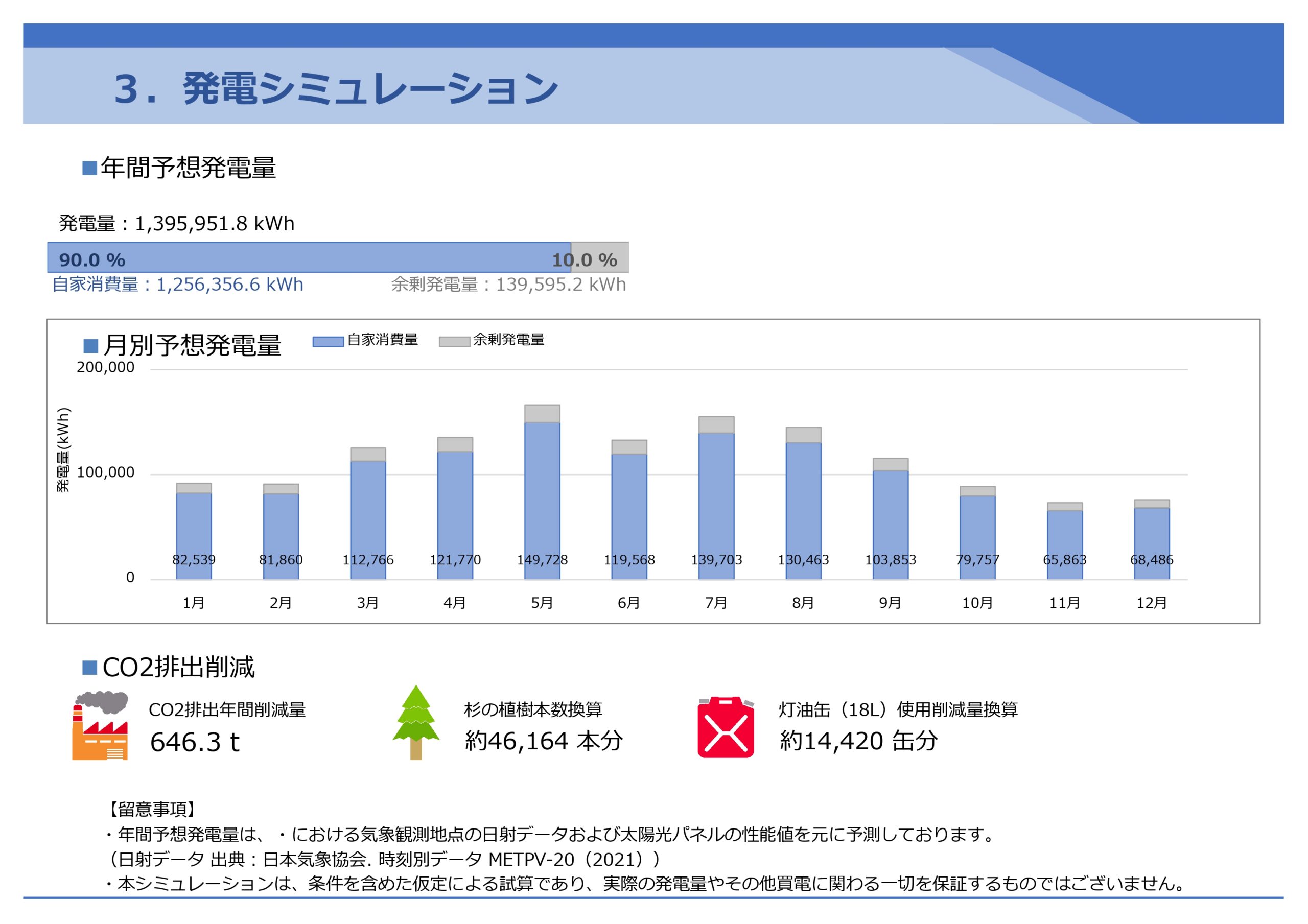
Task: Click the 約46,164 本分 tree count value
Action: click(x=543, y=741)
